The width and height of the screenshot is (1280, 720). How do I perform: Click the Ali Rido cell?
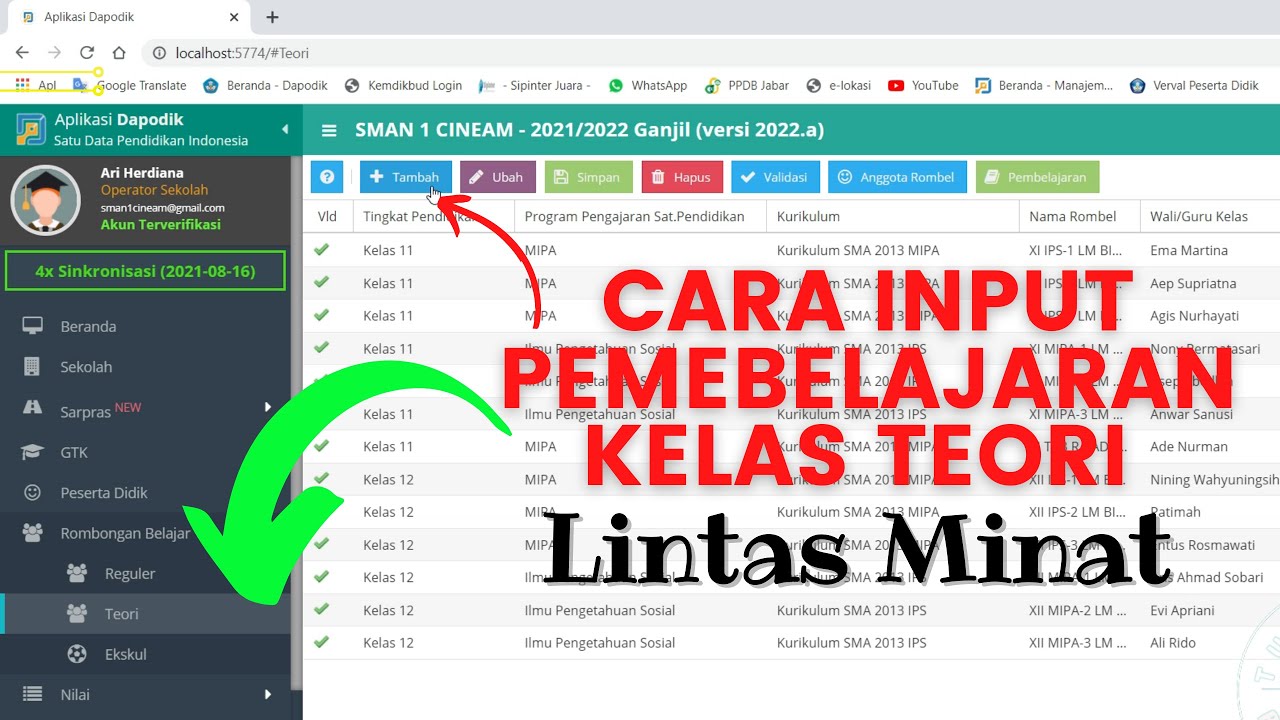[x=1173, y=643]
